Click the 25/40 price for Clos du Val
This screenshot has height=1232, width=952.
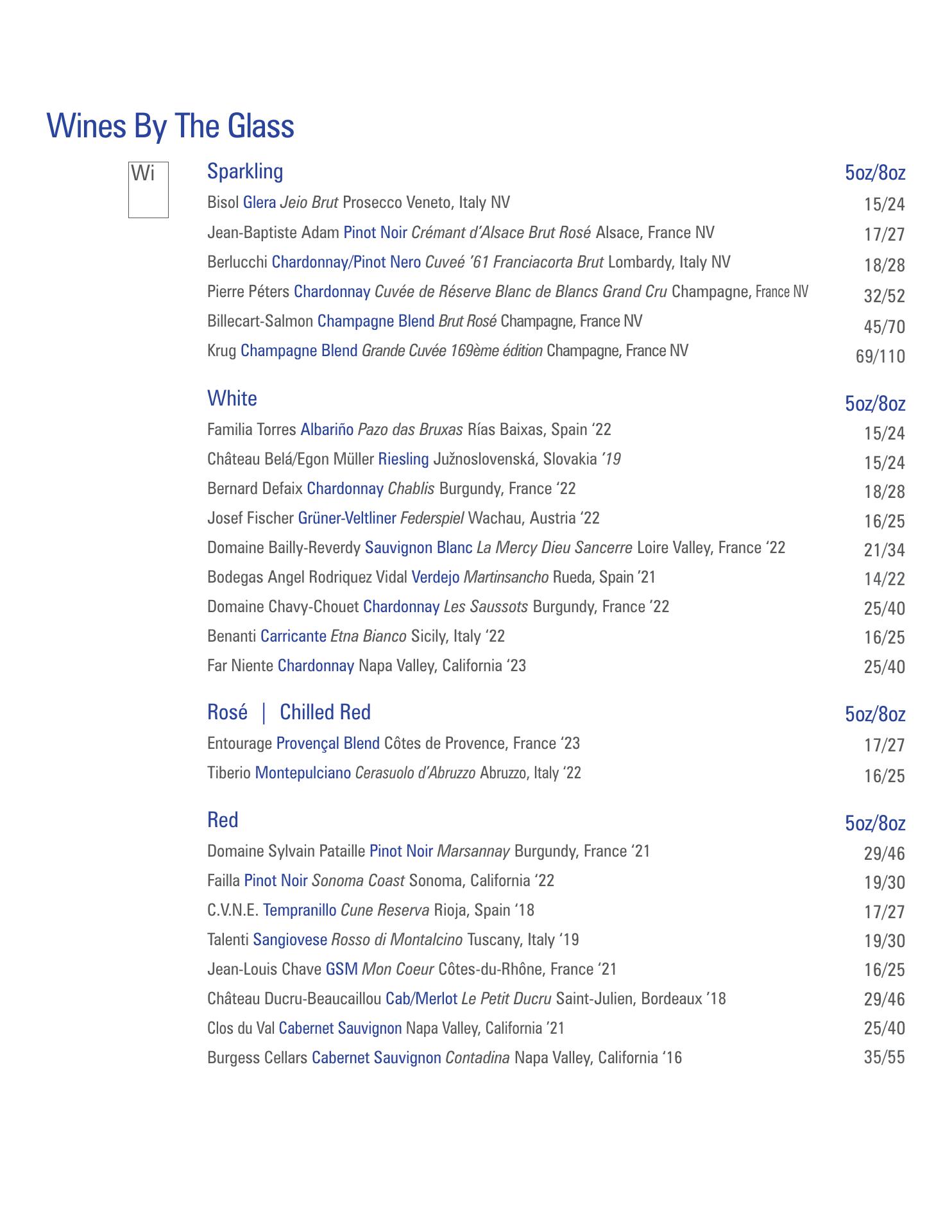coord(885,1028)
